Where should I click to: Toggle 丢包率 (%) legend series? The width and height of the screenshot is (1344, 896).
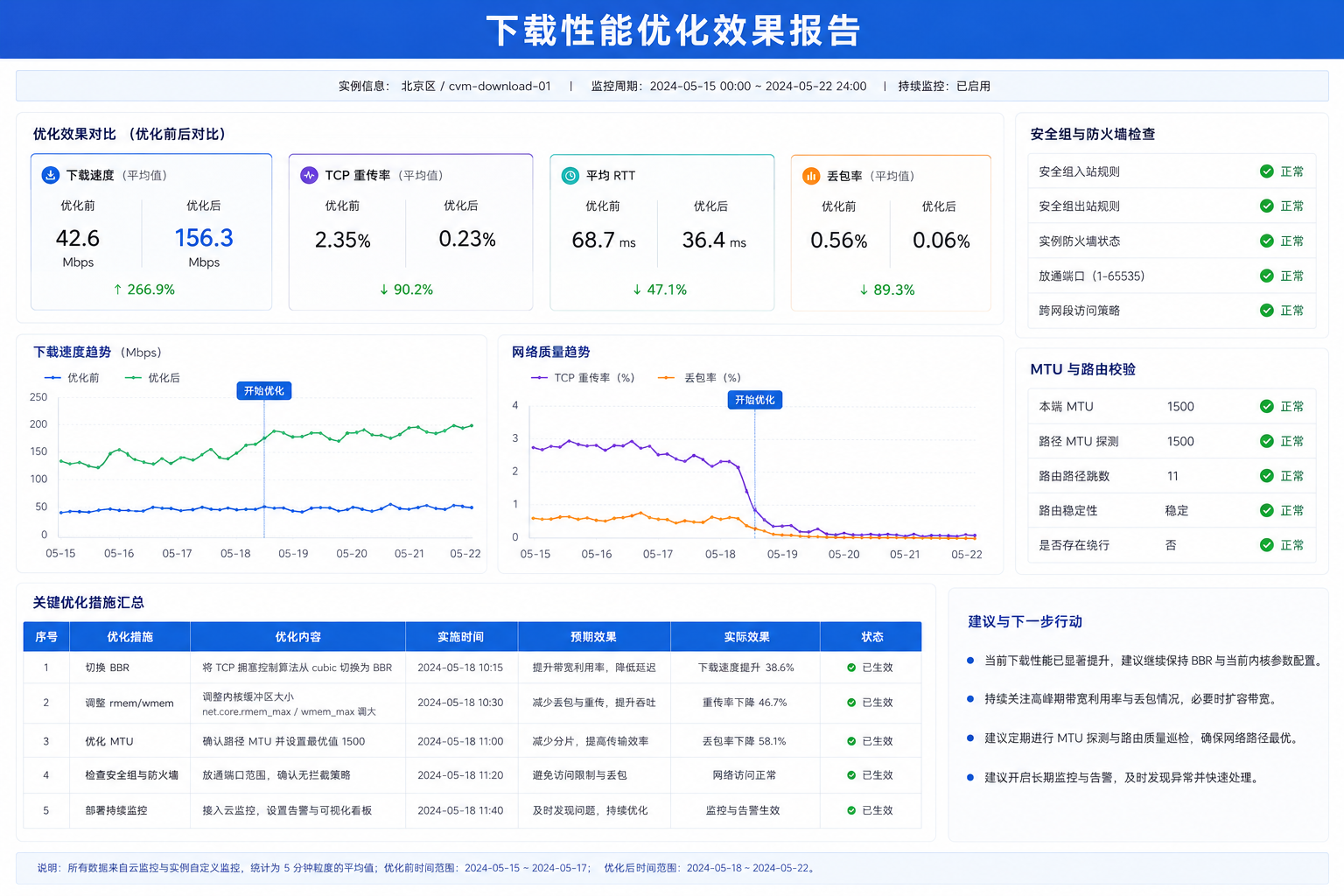point(700,378)
